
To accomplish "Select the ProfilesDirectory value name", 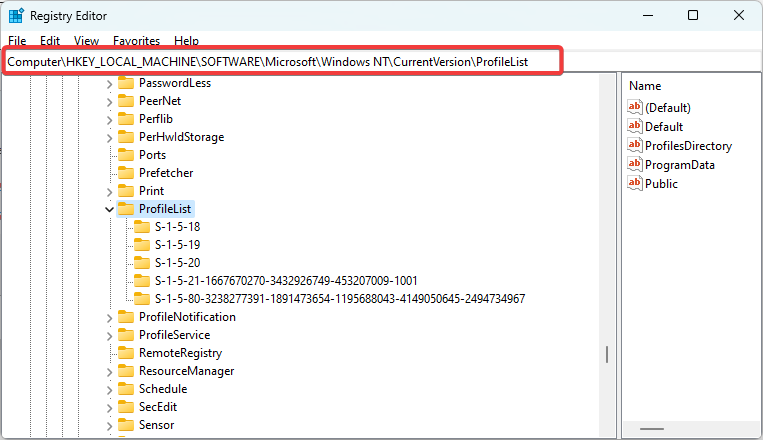I will (689, 146).
